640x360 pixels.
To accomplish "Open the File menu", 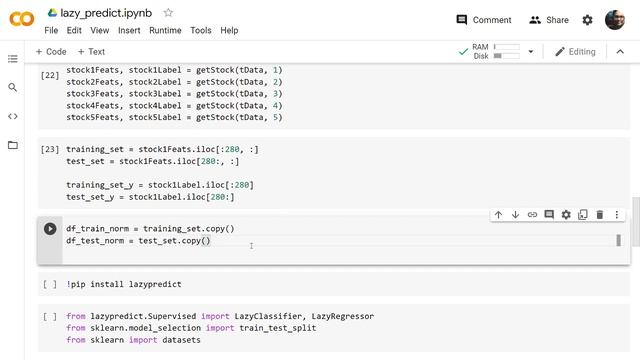I will click(x=51, y=30).
